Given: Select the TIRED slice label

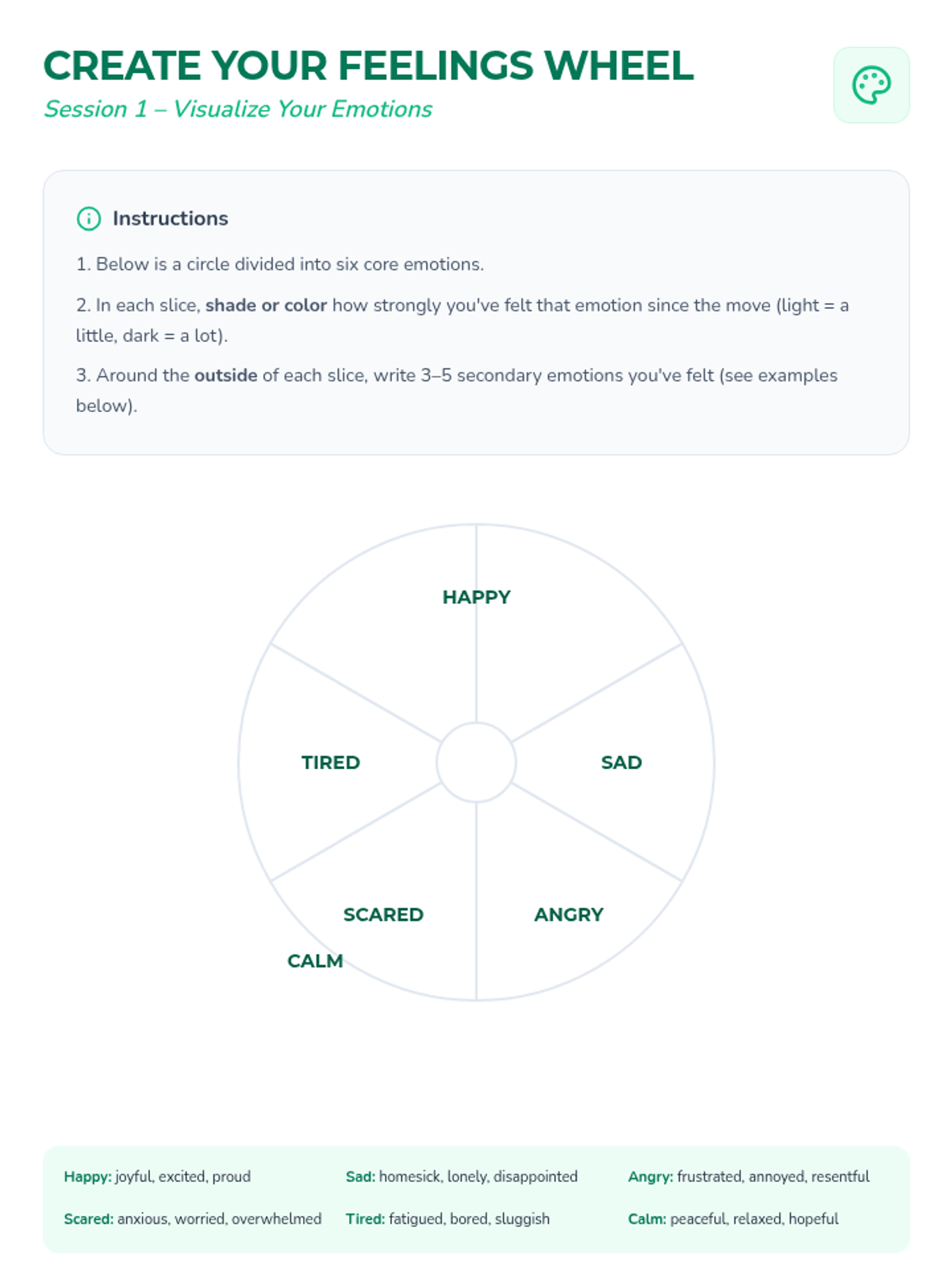Looking at the screenshot, I should click(x=330, y=763).
